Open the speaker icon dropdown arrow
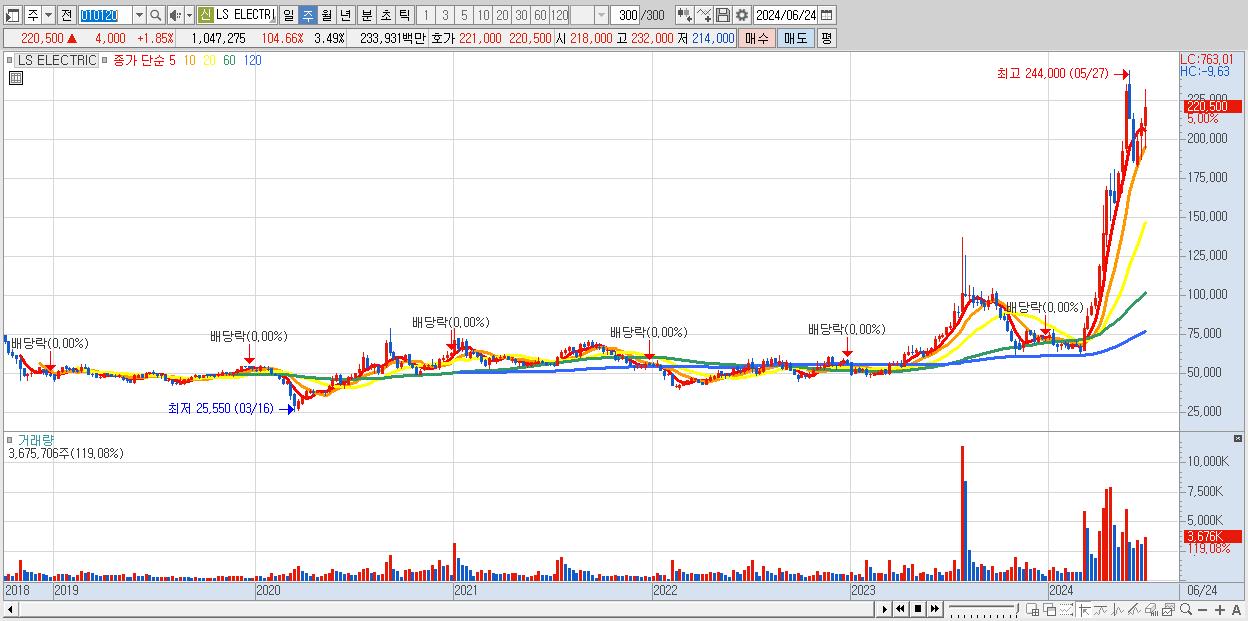This screenshot has width=1248, height=621. pos(189,15)
